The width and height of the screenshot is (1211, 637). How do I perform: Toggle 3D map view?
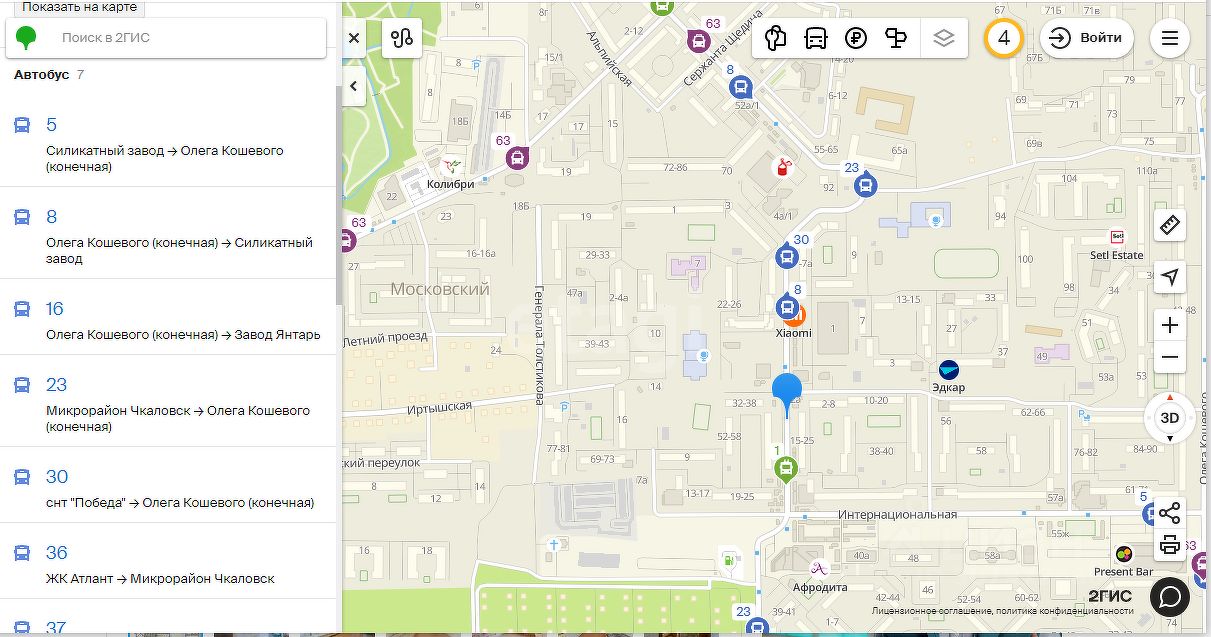[x=1170, y=417]
